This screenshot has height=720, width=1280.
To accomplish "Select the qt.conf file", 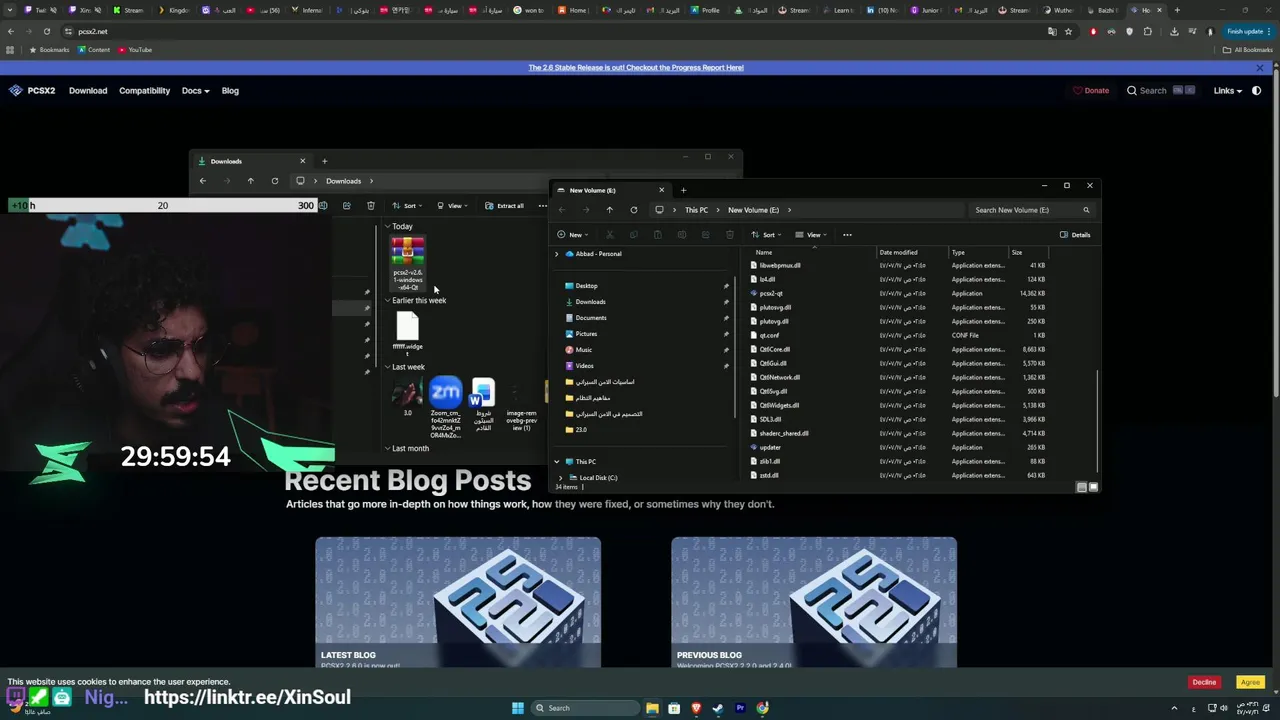I will pyautogui.click(x=769, y=335).
